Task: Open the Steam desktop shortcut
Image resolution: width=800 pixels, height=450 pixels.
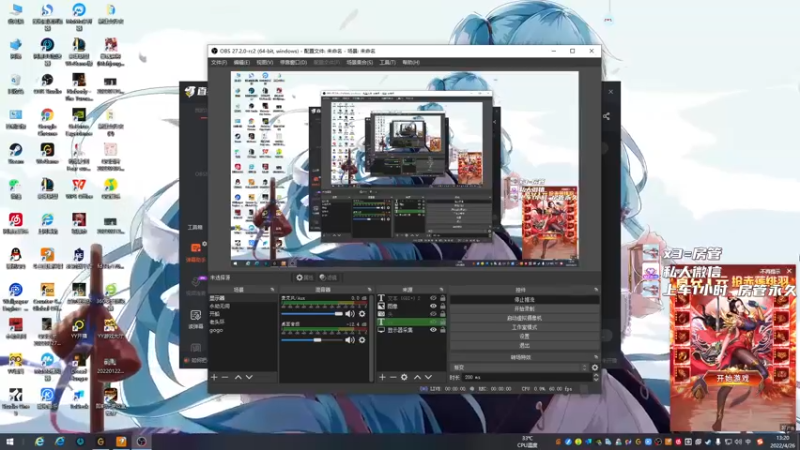Action: [15, 154]
